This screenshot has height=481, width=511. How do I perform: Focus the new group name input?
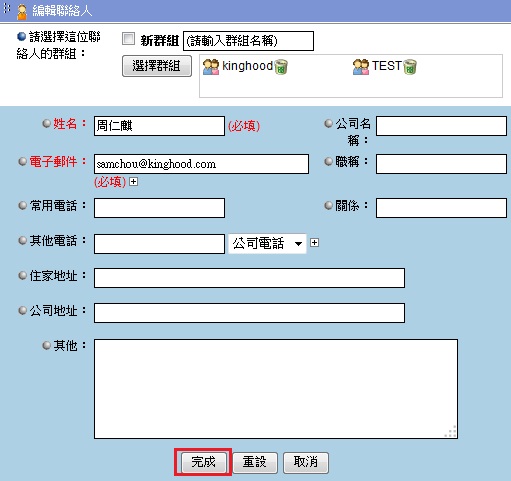[x=248, y=41]
